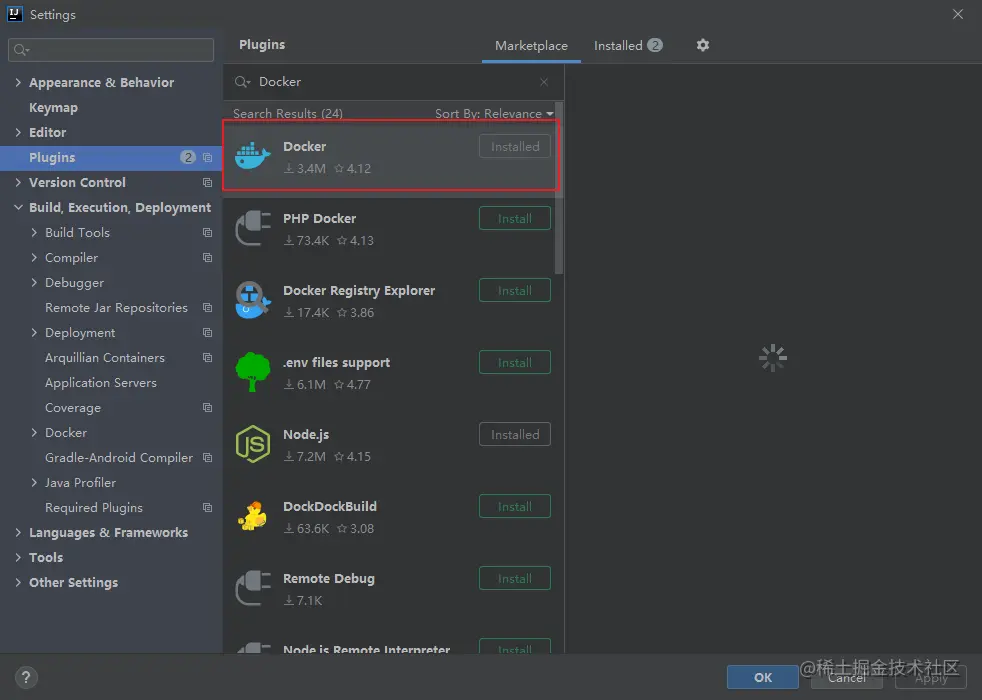Expand the Tools section

click(18, 557)
